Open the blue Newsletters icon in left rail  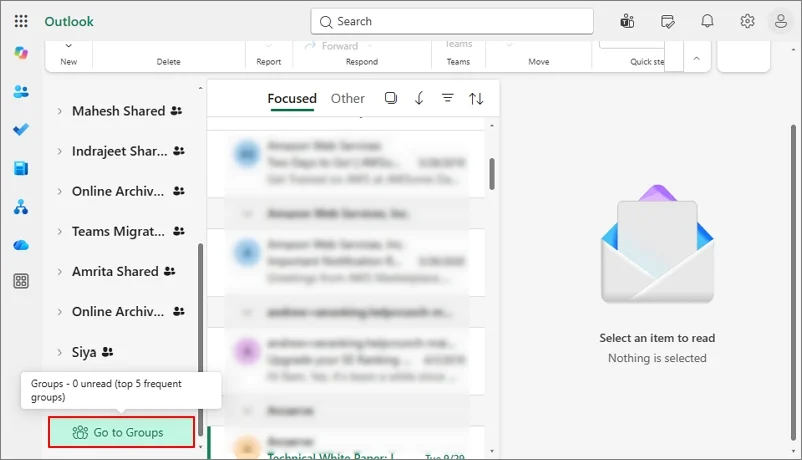tap(21, 168)
